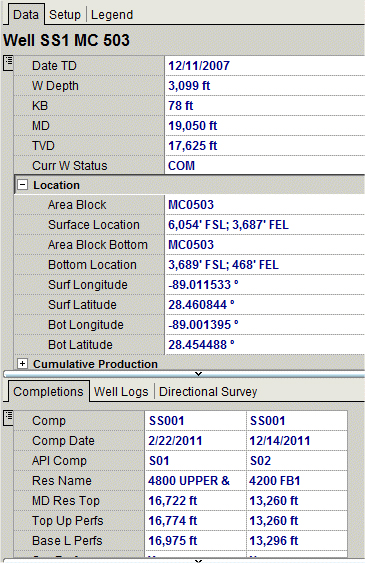
Task: Switch to the Setup tab
Action: coord(65,15)
